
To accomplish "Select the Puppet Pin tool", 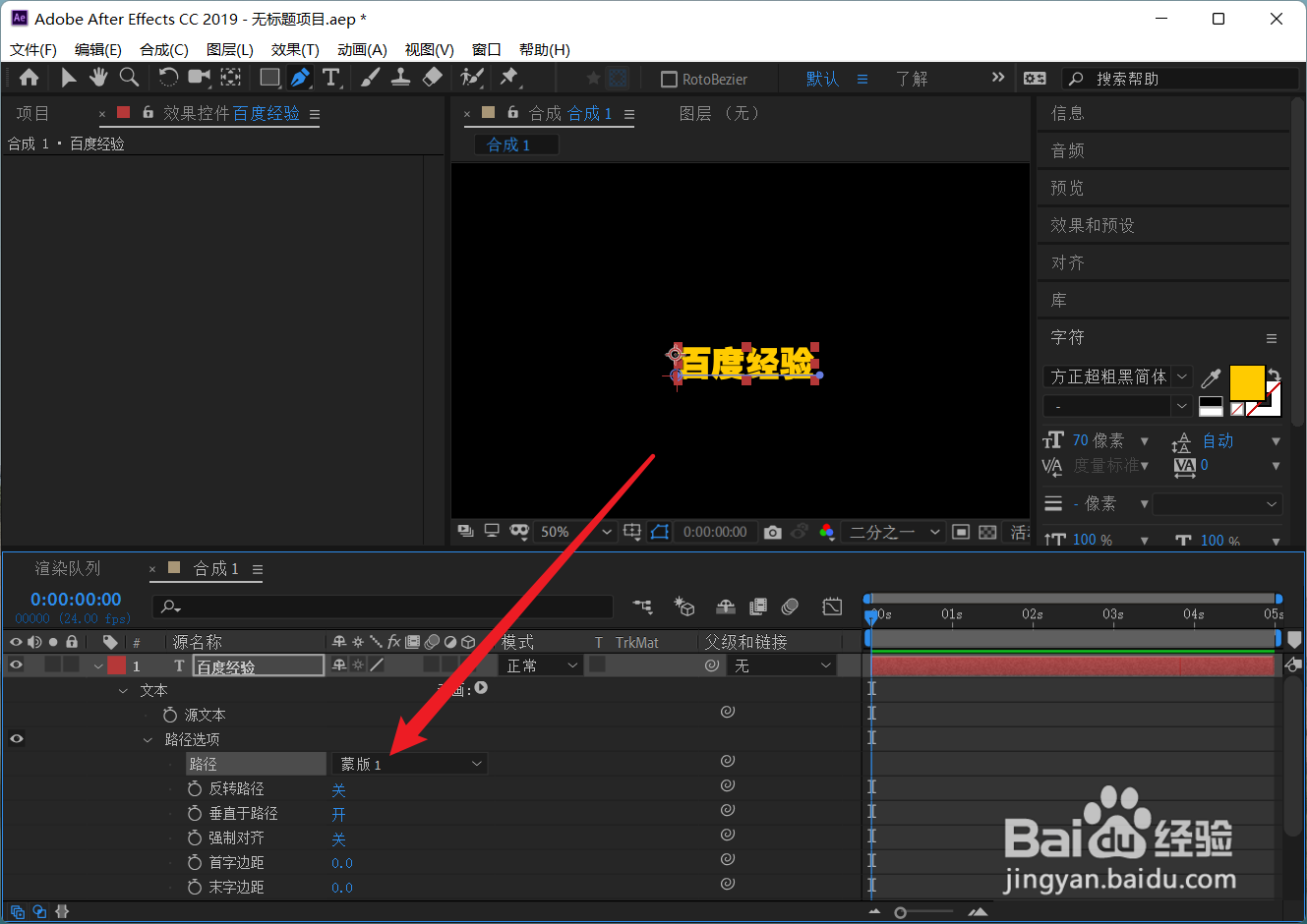I will 509,78.
